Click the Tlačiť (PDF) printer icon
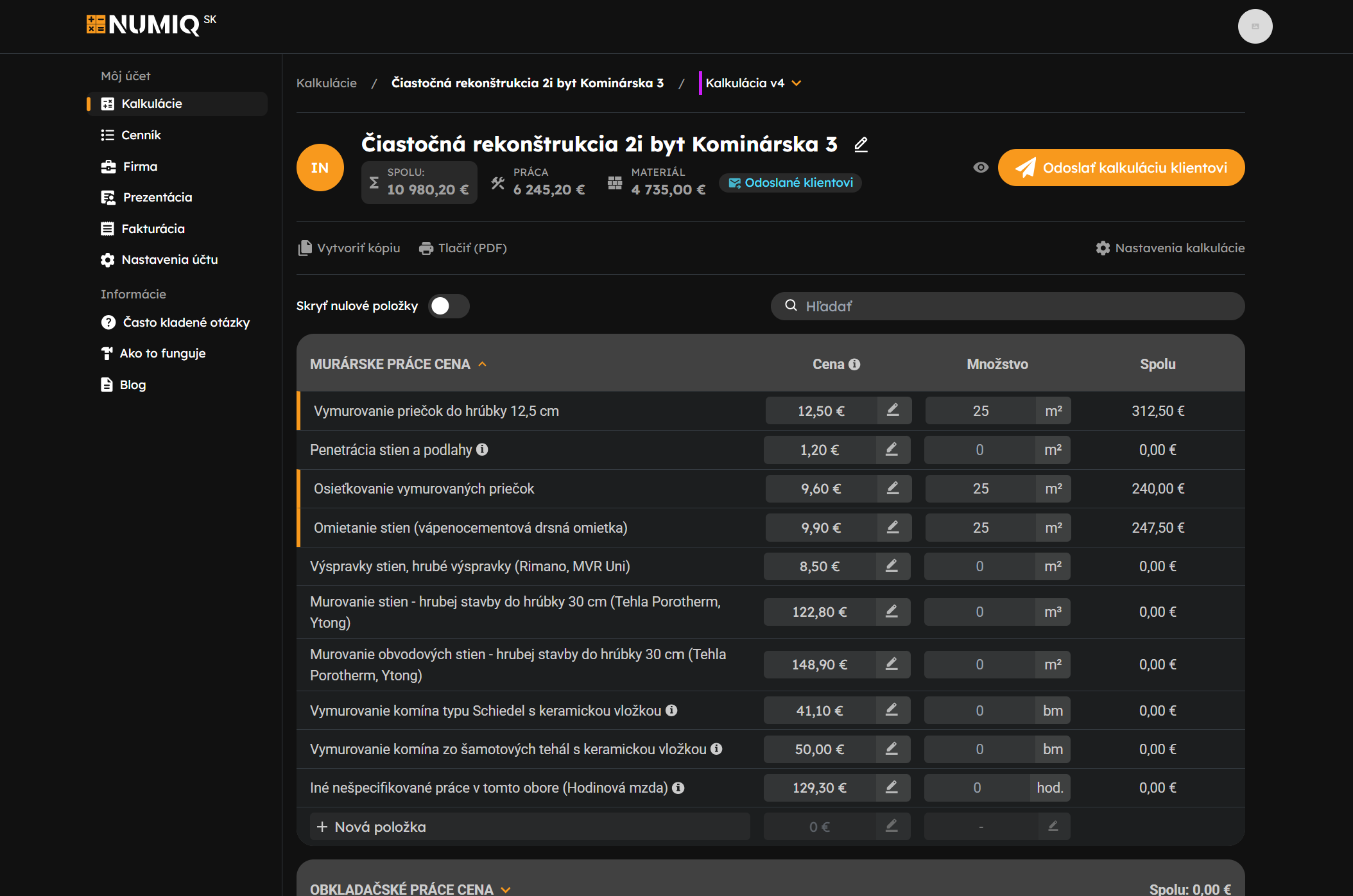Image resolution: width=1353 pixels, height=896 pixels. pos(426,248)
